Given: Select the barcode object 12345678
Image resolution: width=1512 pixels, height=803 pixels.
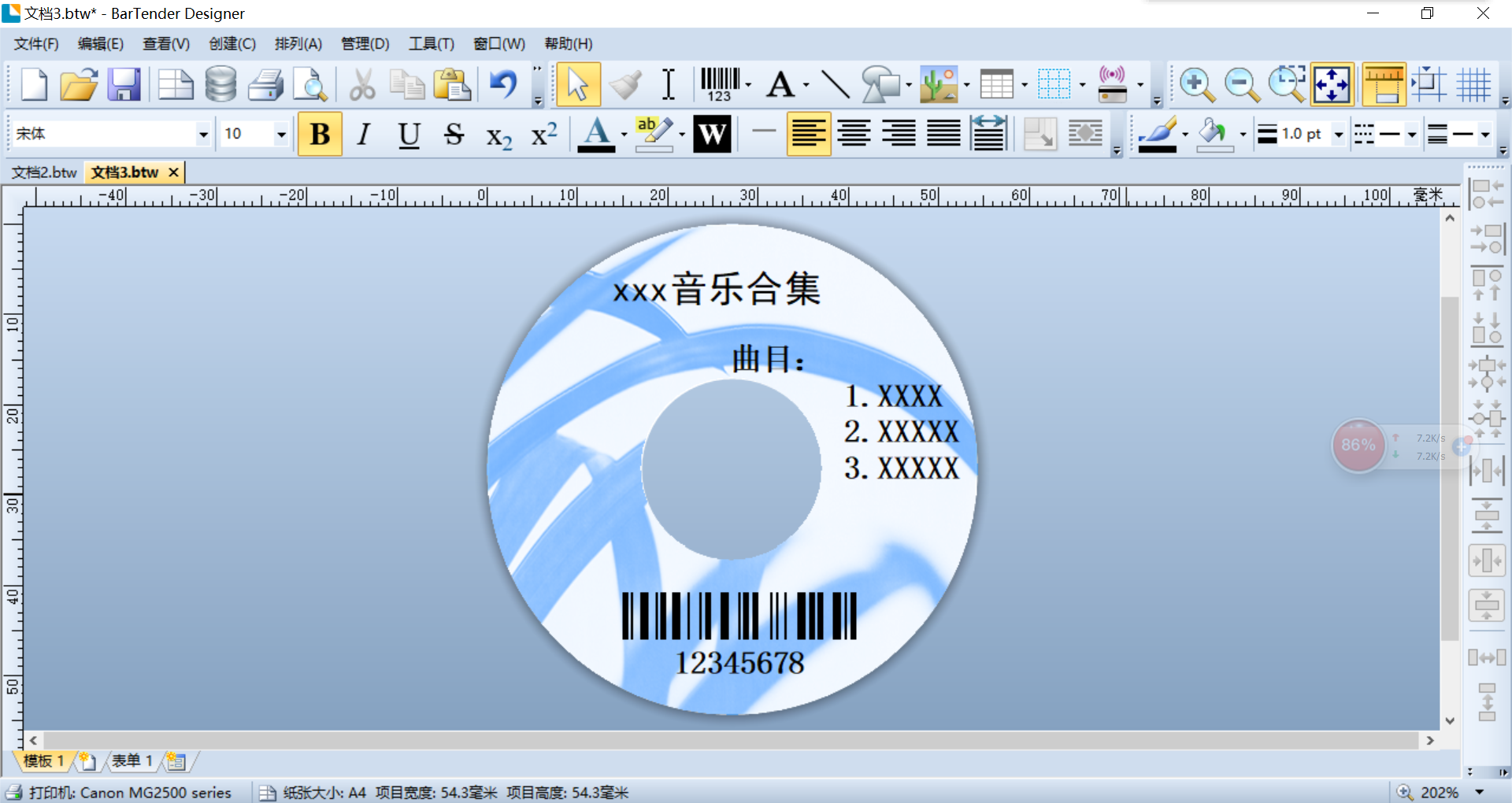Looking at the screenshot, I should [739, 634].
